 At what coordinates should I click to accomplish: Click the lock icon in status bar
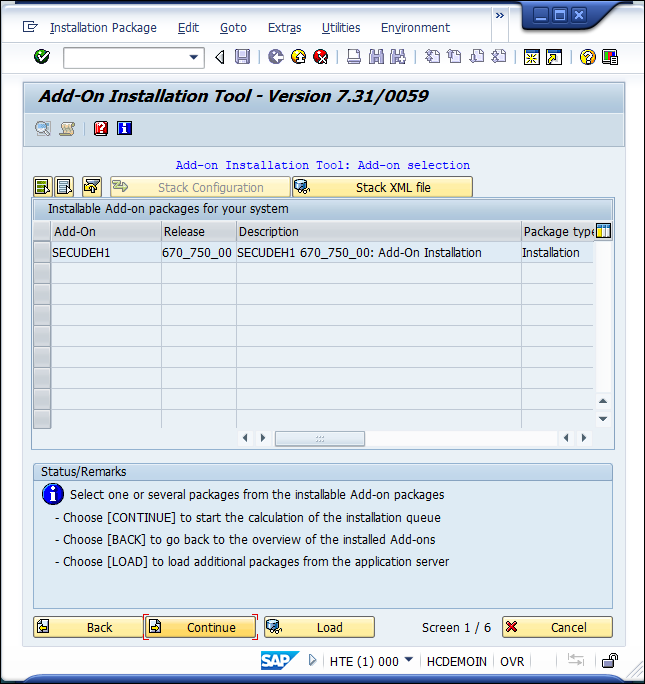point(610,661)
